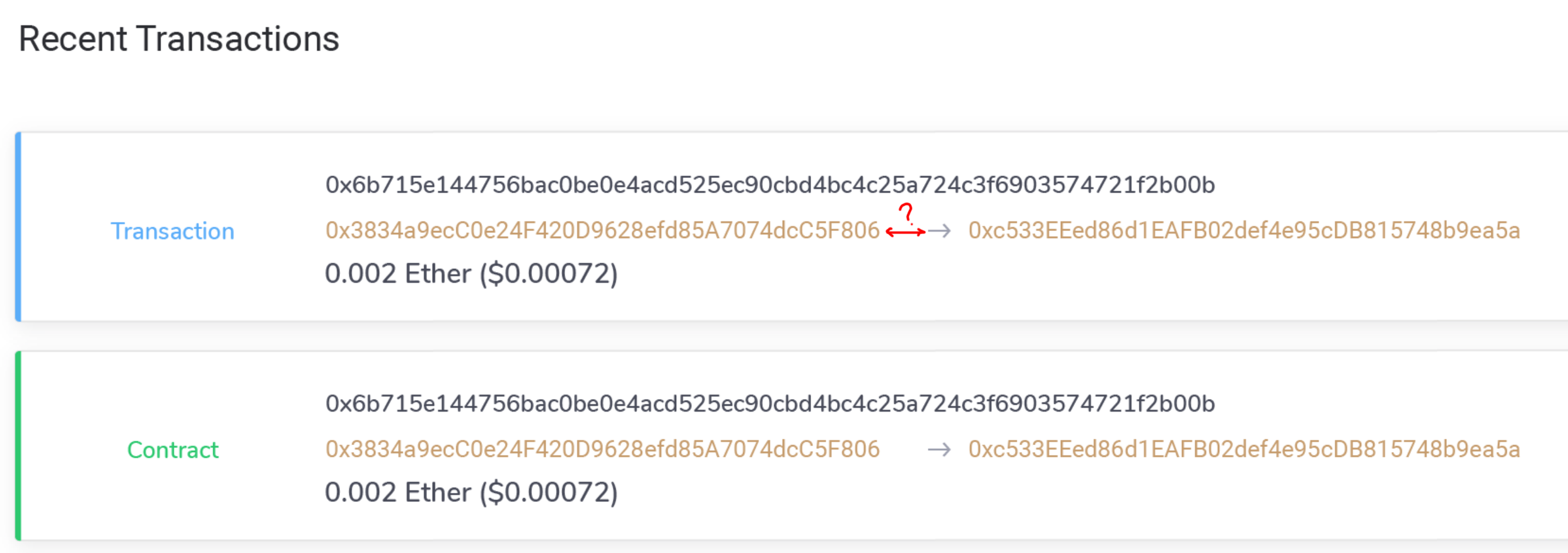Select the green Contract type label

pyautogui.click(x=173, y=449)
